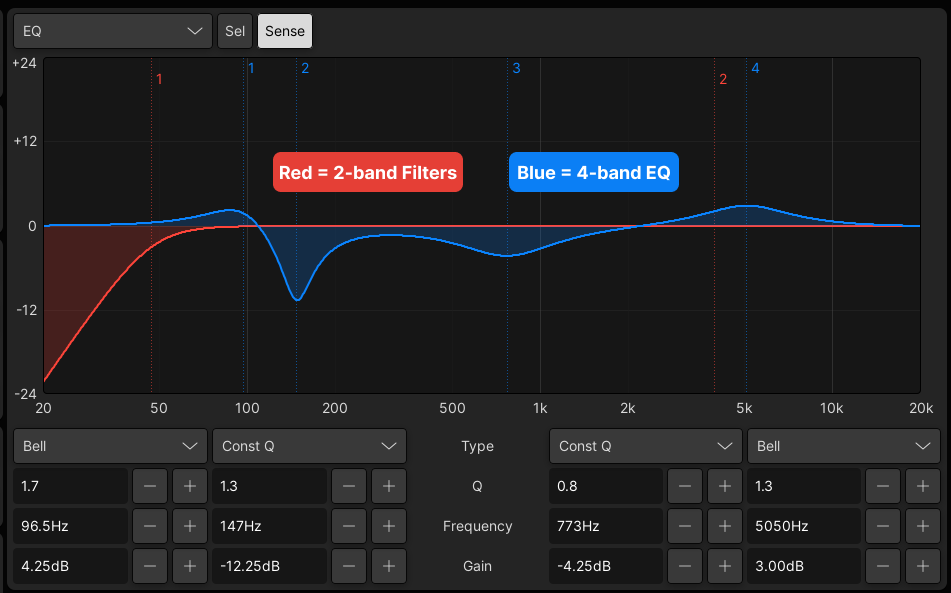The width and height of the screenshot is (951, 593).
Task: Open the EQ mode dropdown
Action: (113, 31)
